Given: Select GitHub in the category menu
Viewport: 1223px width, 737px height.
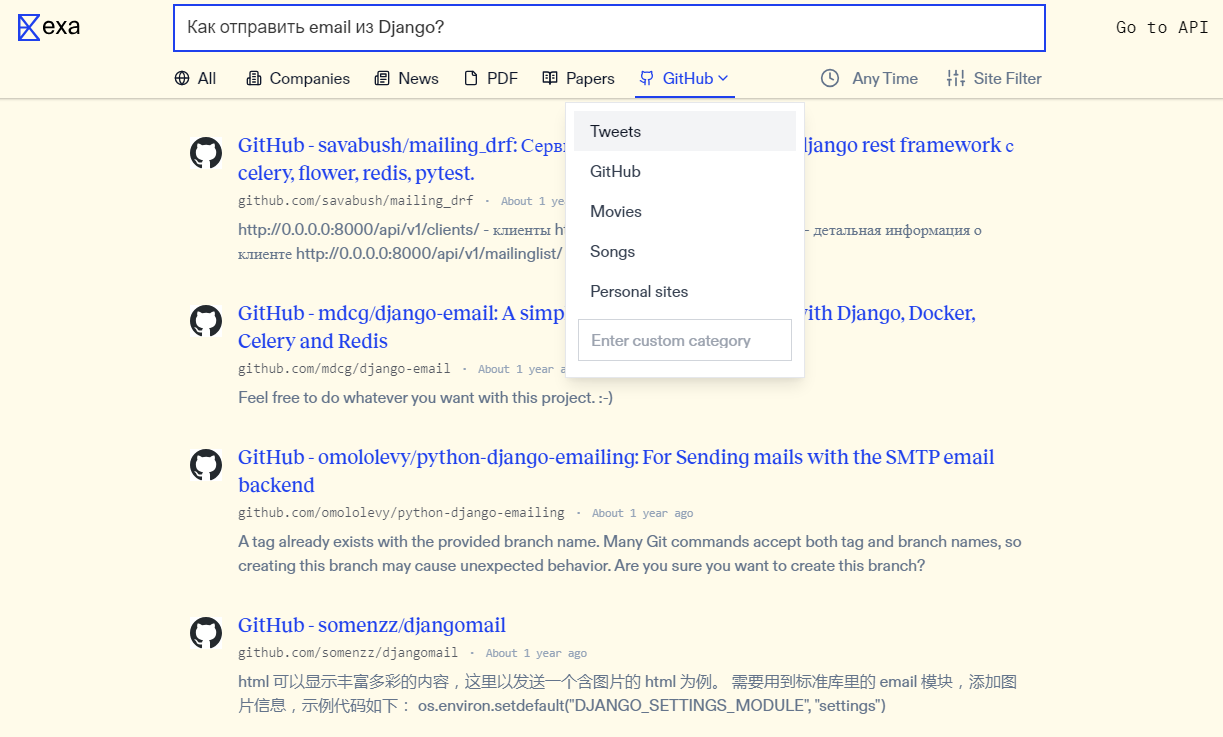Looking at the screenshot, I should pyautogui.click(x=685, y=171).
